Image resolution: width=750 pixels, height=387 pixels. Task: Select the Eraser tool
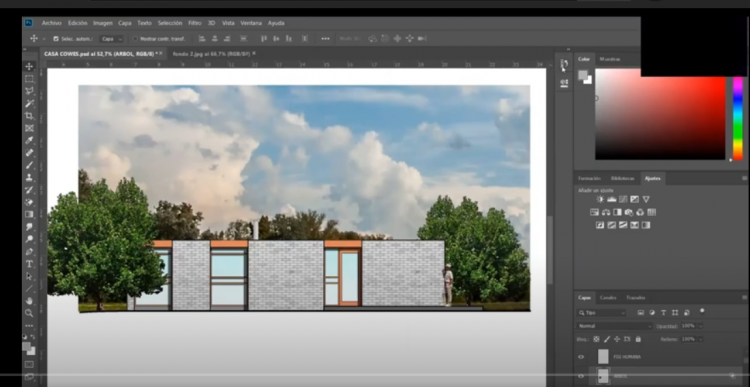point(29,202)
